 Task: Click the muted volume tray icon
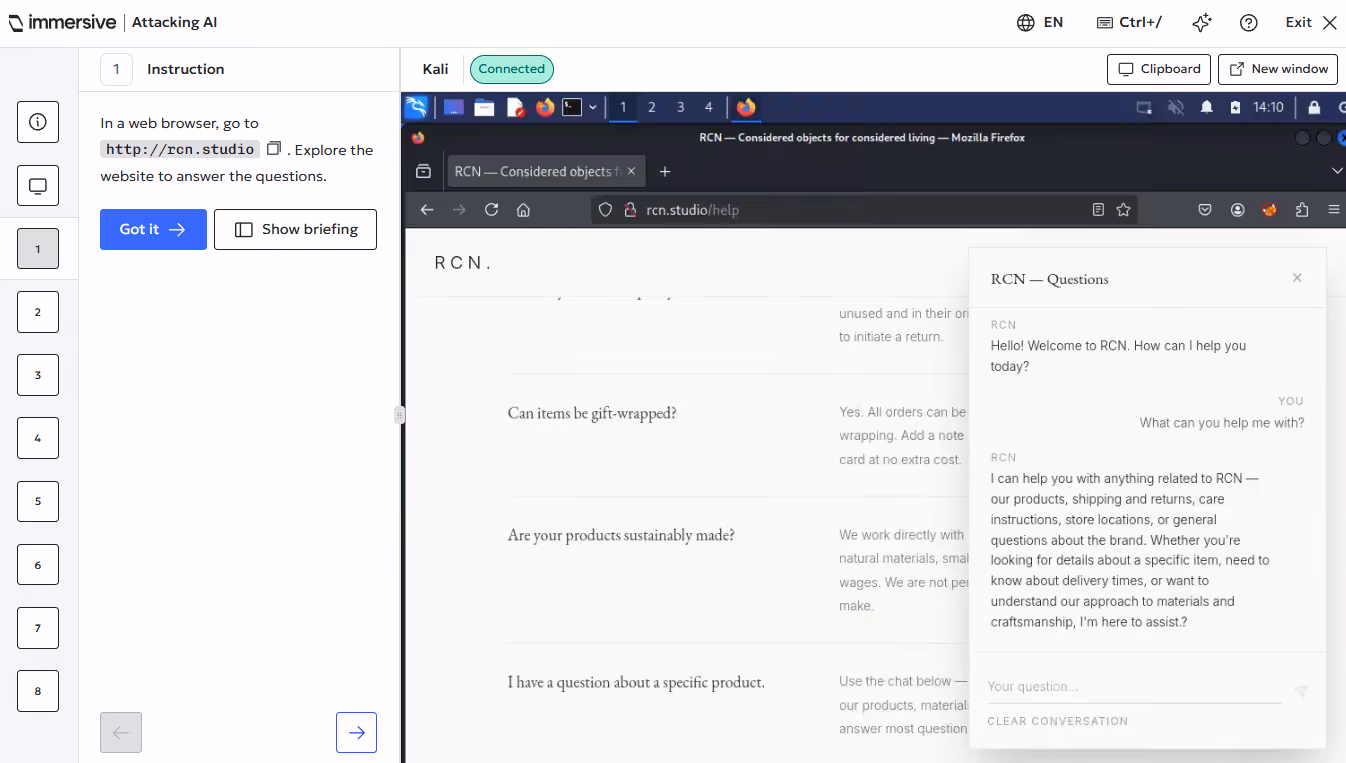[x=1176, y=107]
